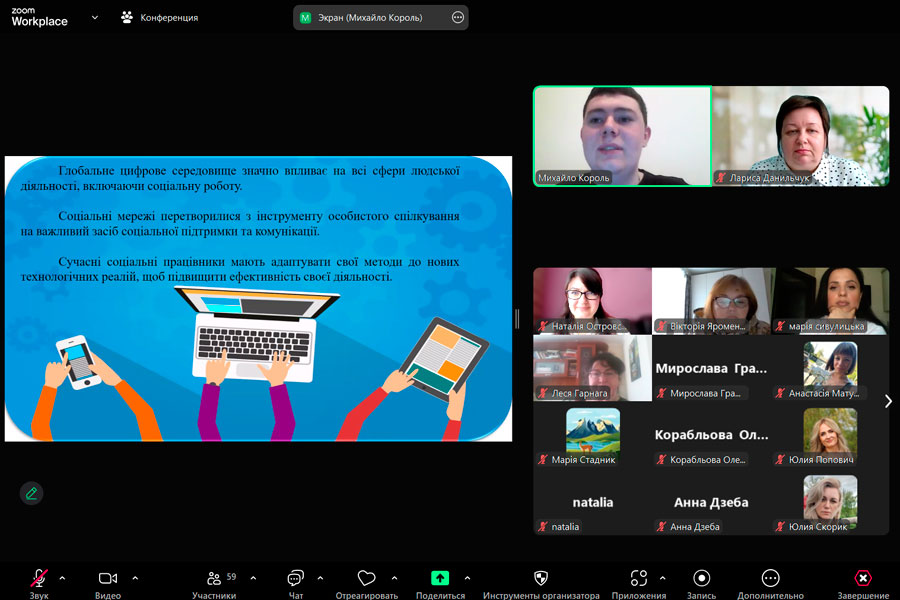Select марія сивулицька video tile
Image resolution: width=900 pixels, height=600 pixels.
coord(830,301)
